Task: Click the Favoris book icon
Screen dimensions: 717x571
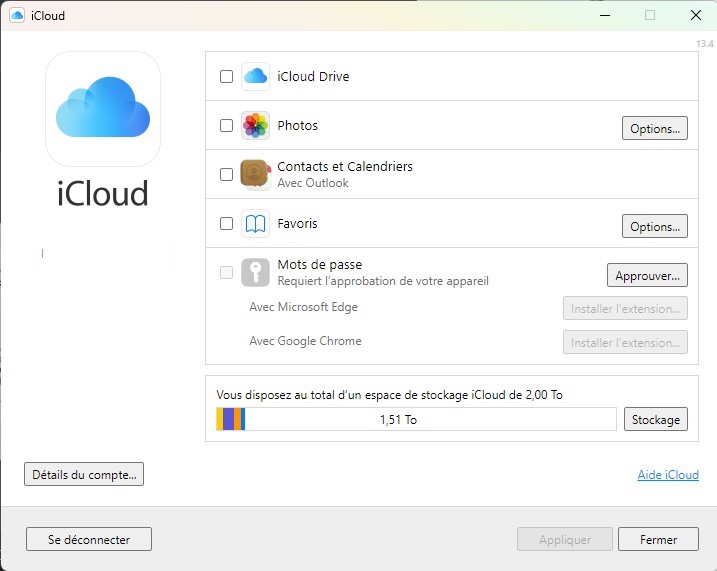Action: click(x=255, y=224)
